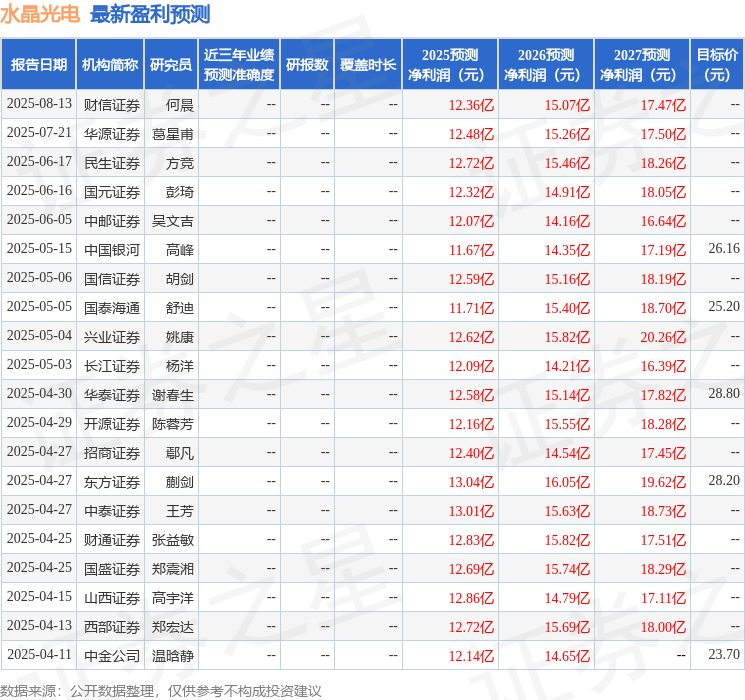
Task: Click 中邮证券 institution cell
Action: [x=112, y=221]
